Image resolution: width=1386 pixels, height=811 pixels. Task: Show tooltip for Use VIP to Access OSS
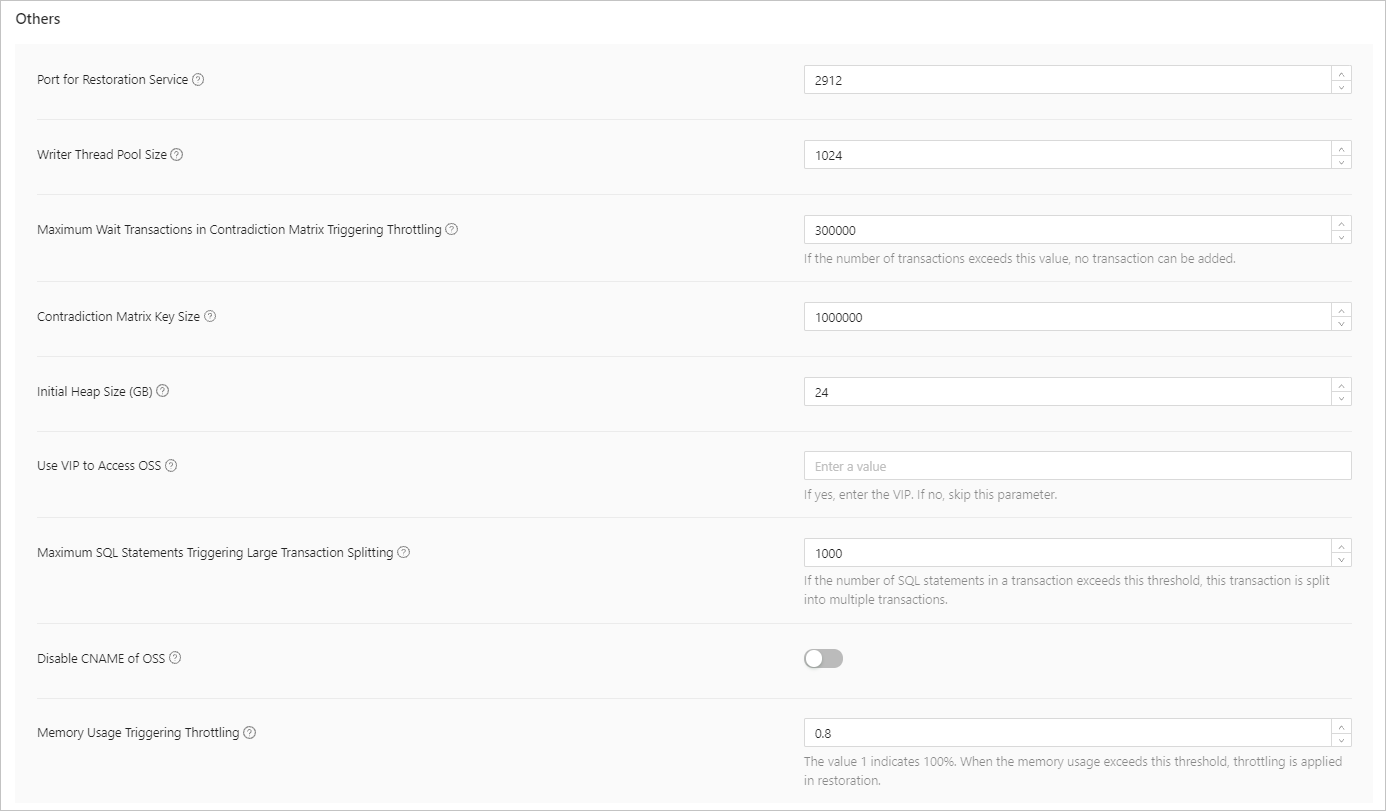pos(171,466)
